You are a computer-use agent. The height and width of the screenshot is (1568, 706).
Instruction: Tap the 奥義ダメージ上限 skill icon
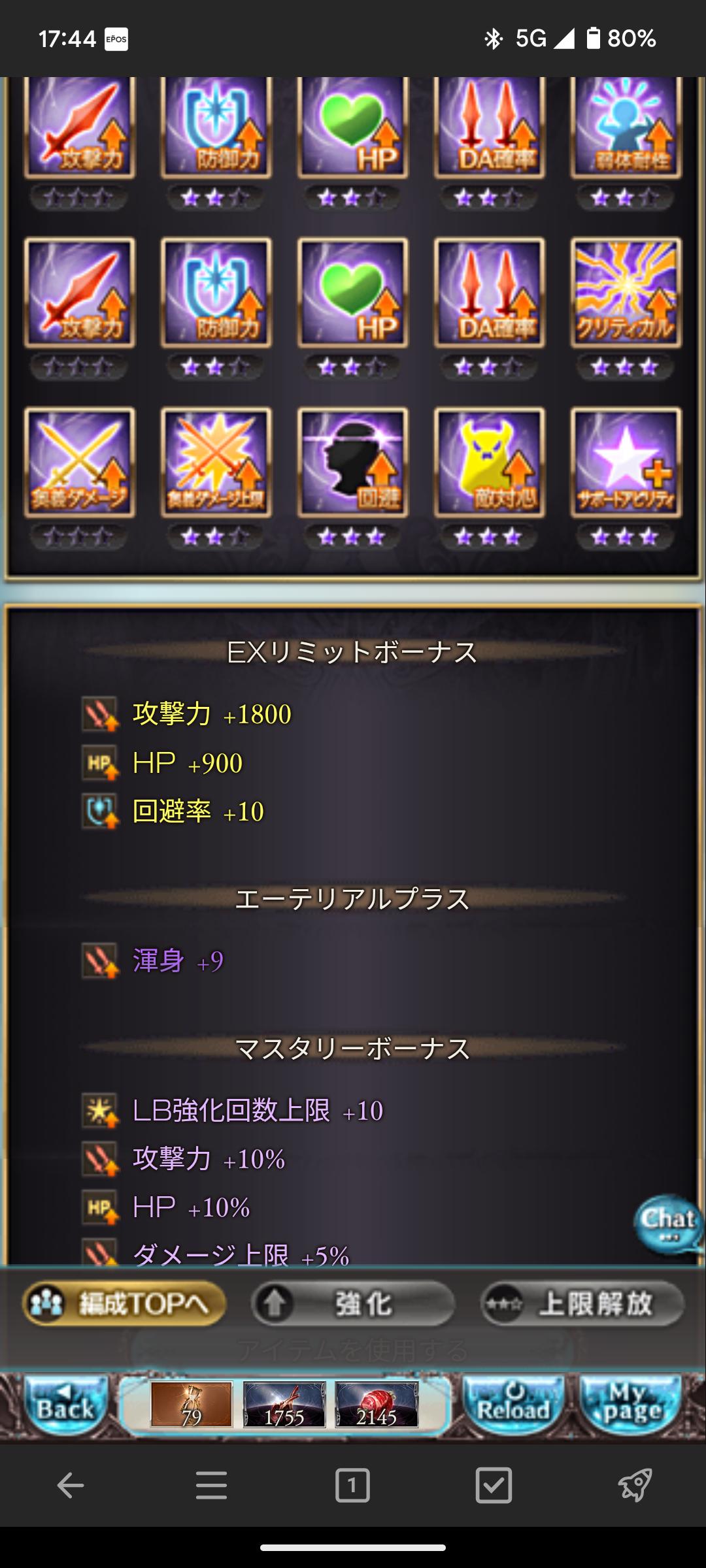click(216, 463)
